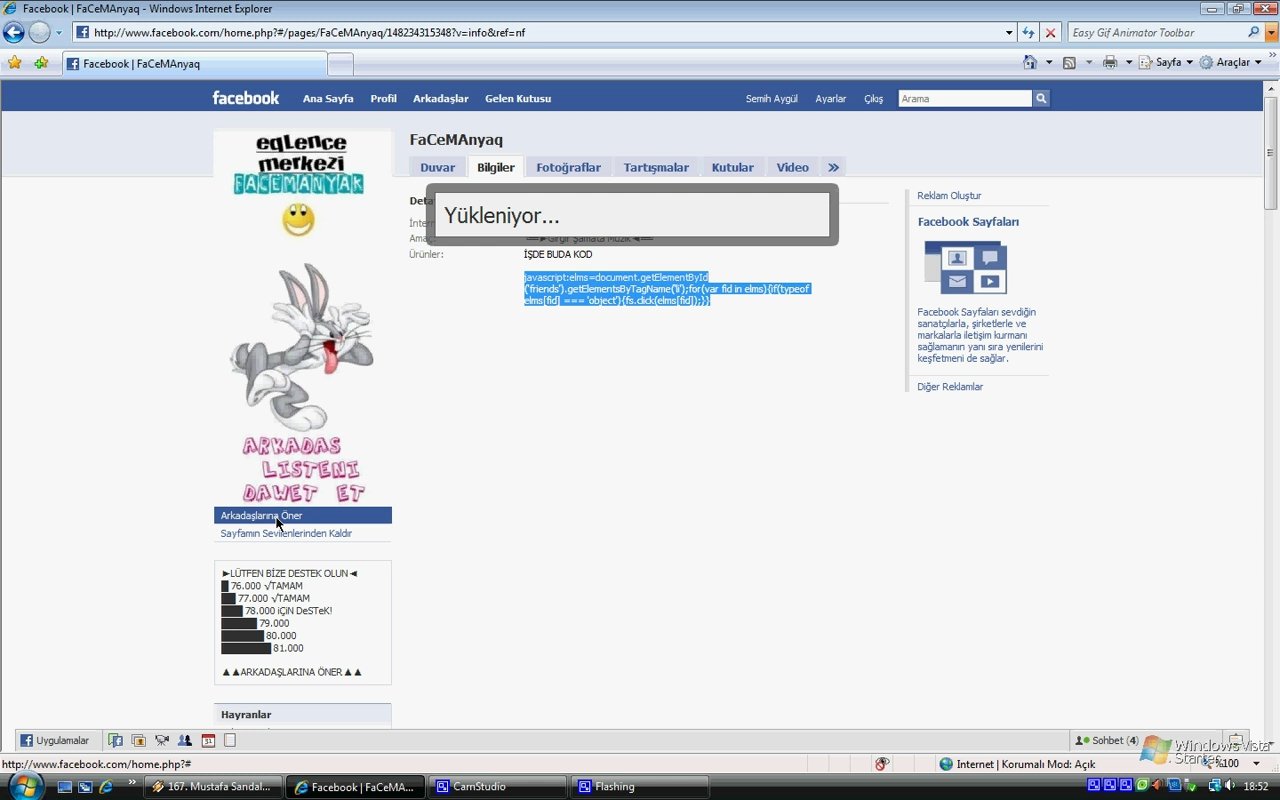
Task: Launch Internet Explorer from quick launch
Action: pyautogui.click(x=106, y=787)
